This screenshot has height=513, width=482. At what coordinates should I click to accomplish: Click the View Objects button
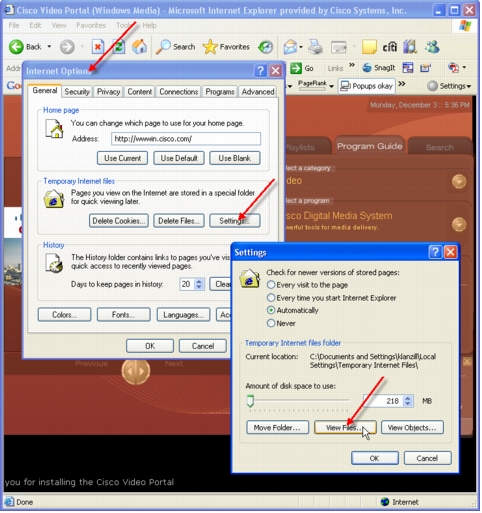point(412,428)
